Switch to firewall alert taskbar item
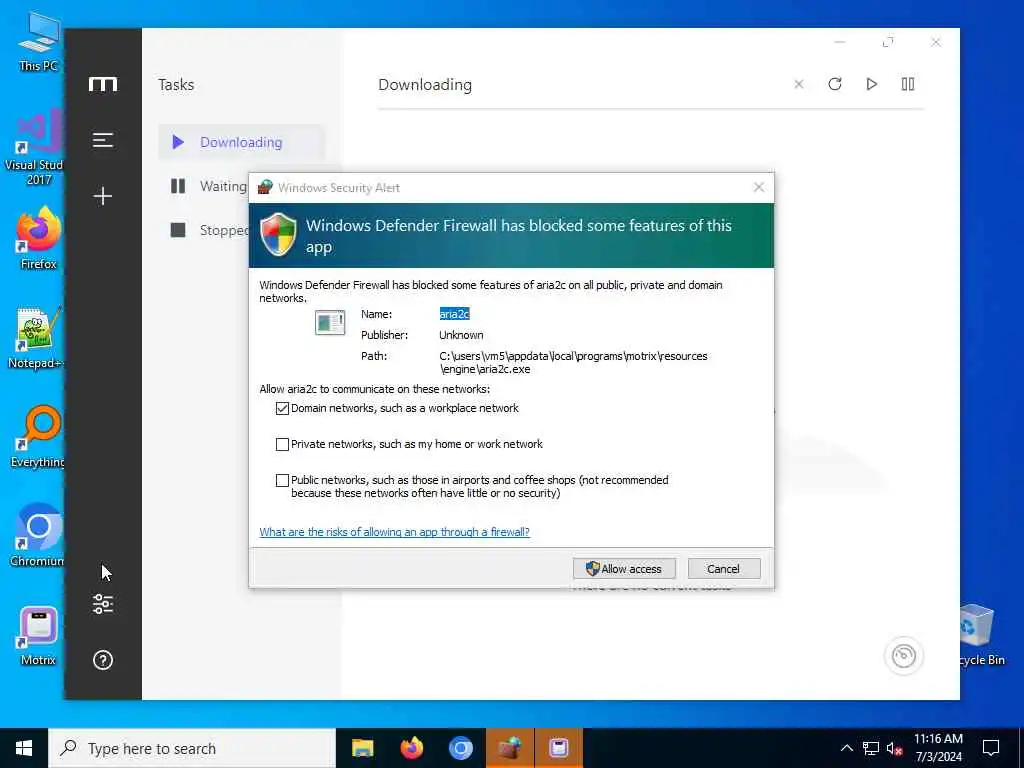This screenshot has width=1024, height=768. point(509,748)
